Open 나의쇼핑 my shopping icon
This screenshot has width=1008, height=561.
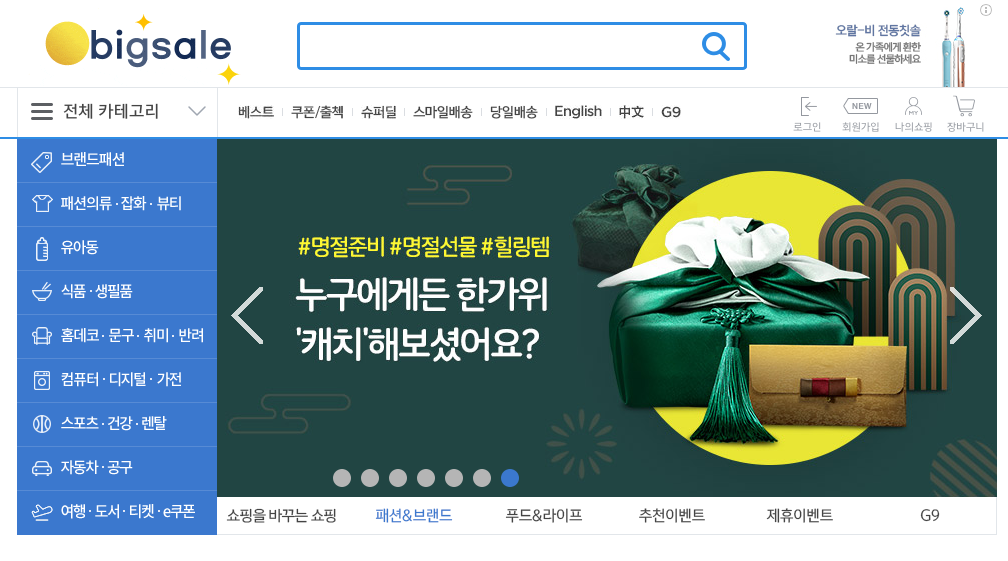(x=914, y=114)
